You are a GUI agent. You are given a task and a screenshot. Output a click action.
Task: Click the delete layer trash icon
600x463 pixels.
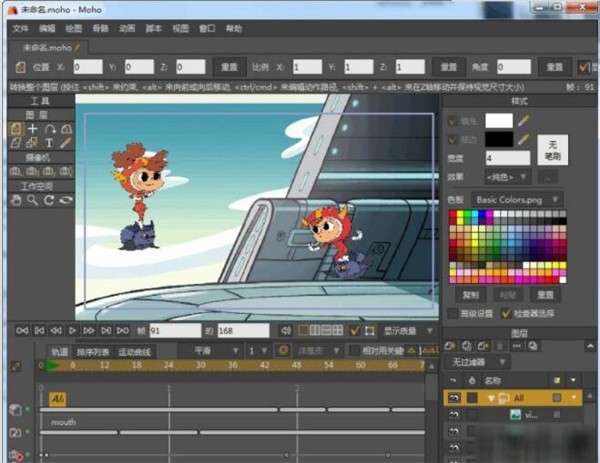[500, 346]
